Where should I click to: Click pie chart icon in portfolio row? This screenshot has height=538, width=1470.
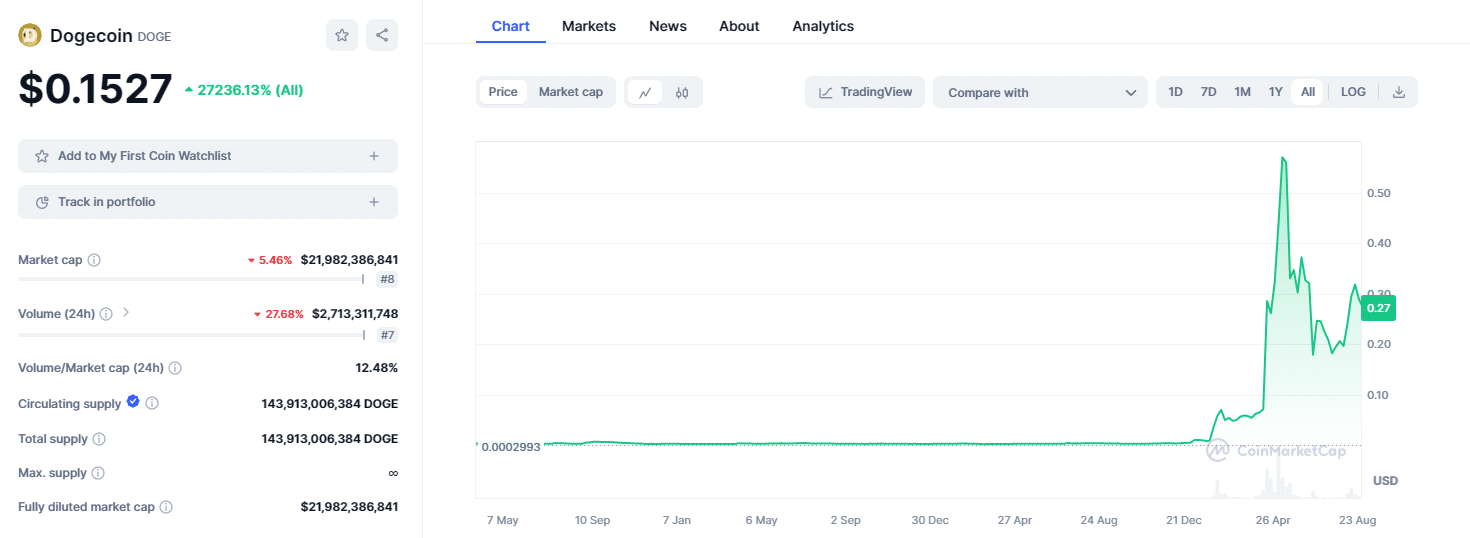(42, 202)
